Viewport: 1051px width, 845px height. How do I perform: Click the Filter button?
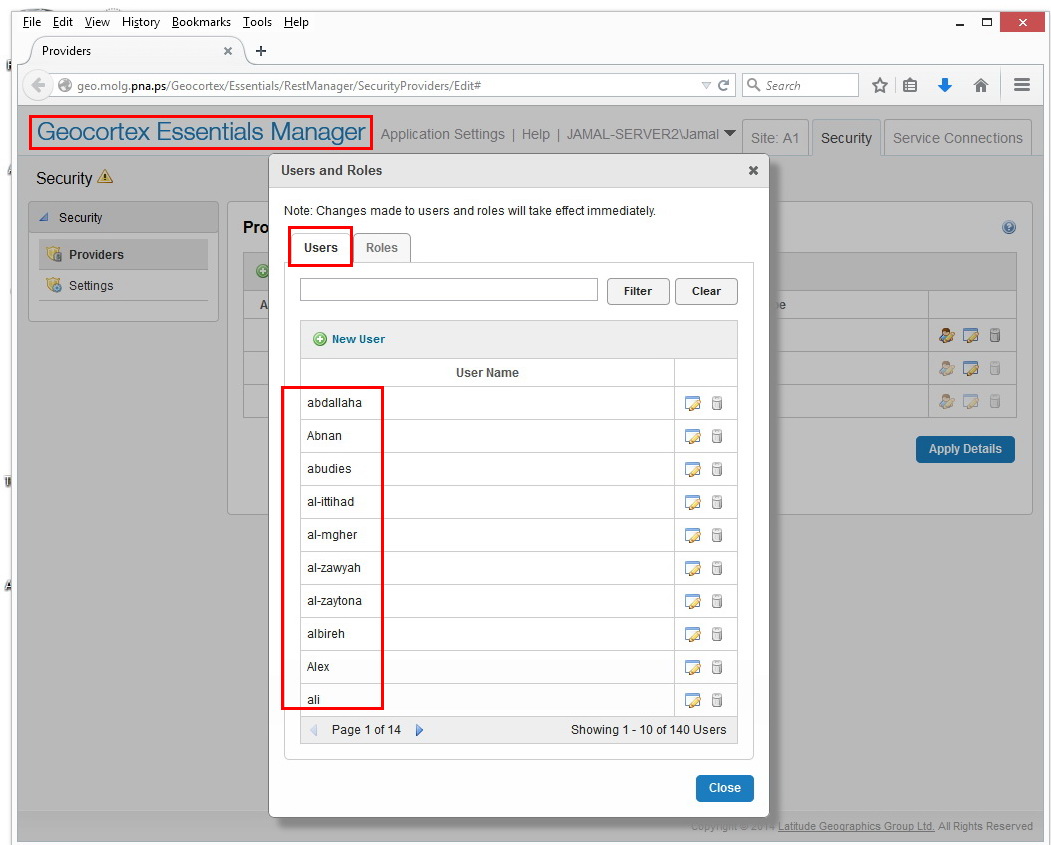pos(637,291)
